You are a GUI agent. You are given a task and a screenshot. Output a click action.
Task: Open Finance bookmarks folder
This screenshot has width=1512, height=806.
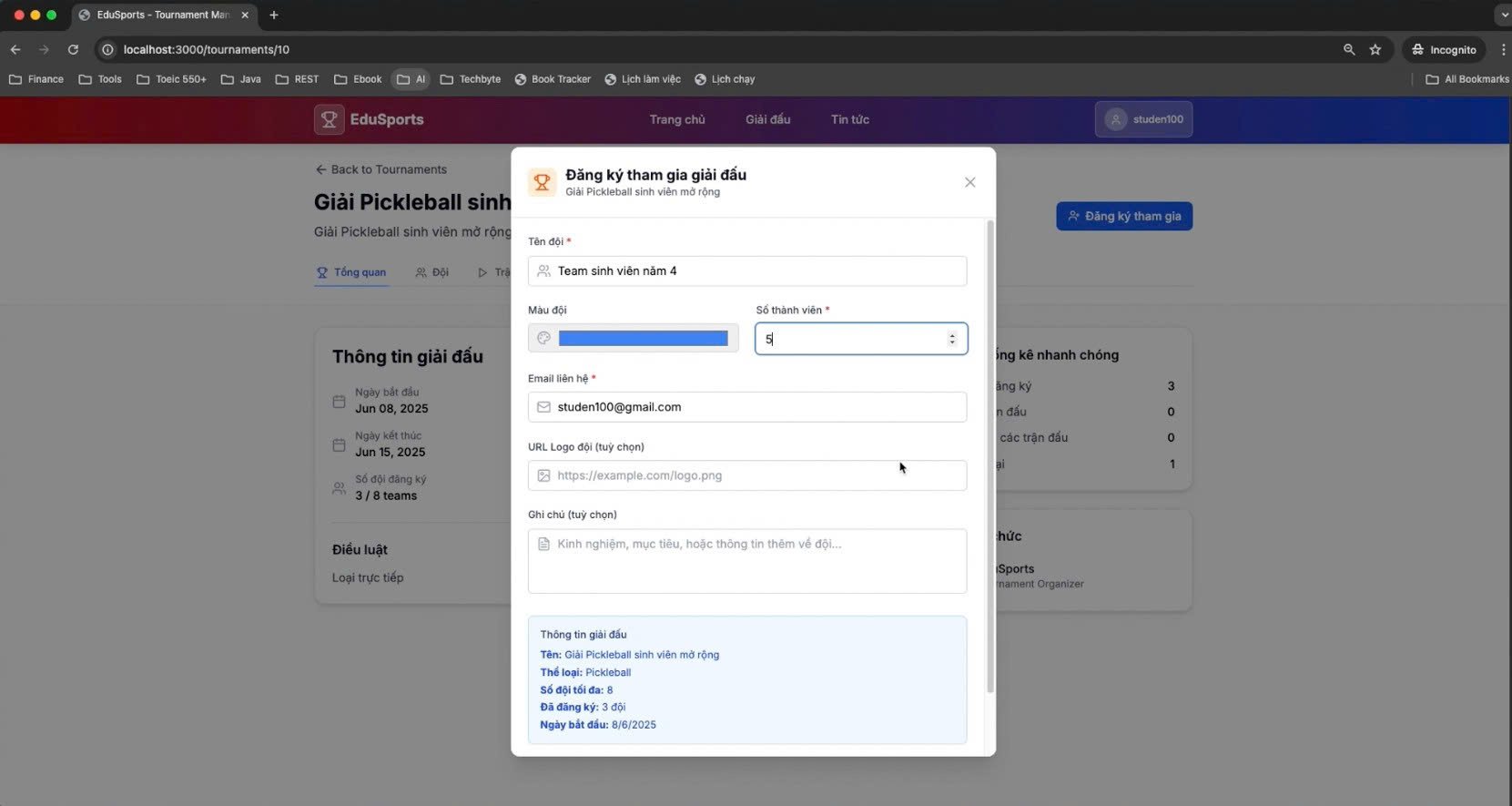pos(36,79)
